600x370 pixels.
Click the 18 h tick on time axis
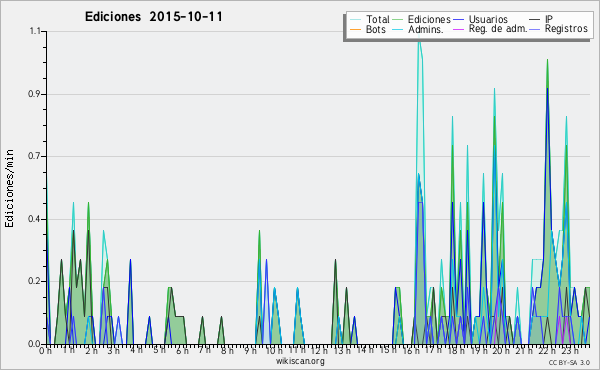pos(456,350)
